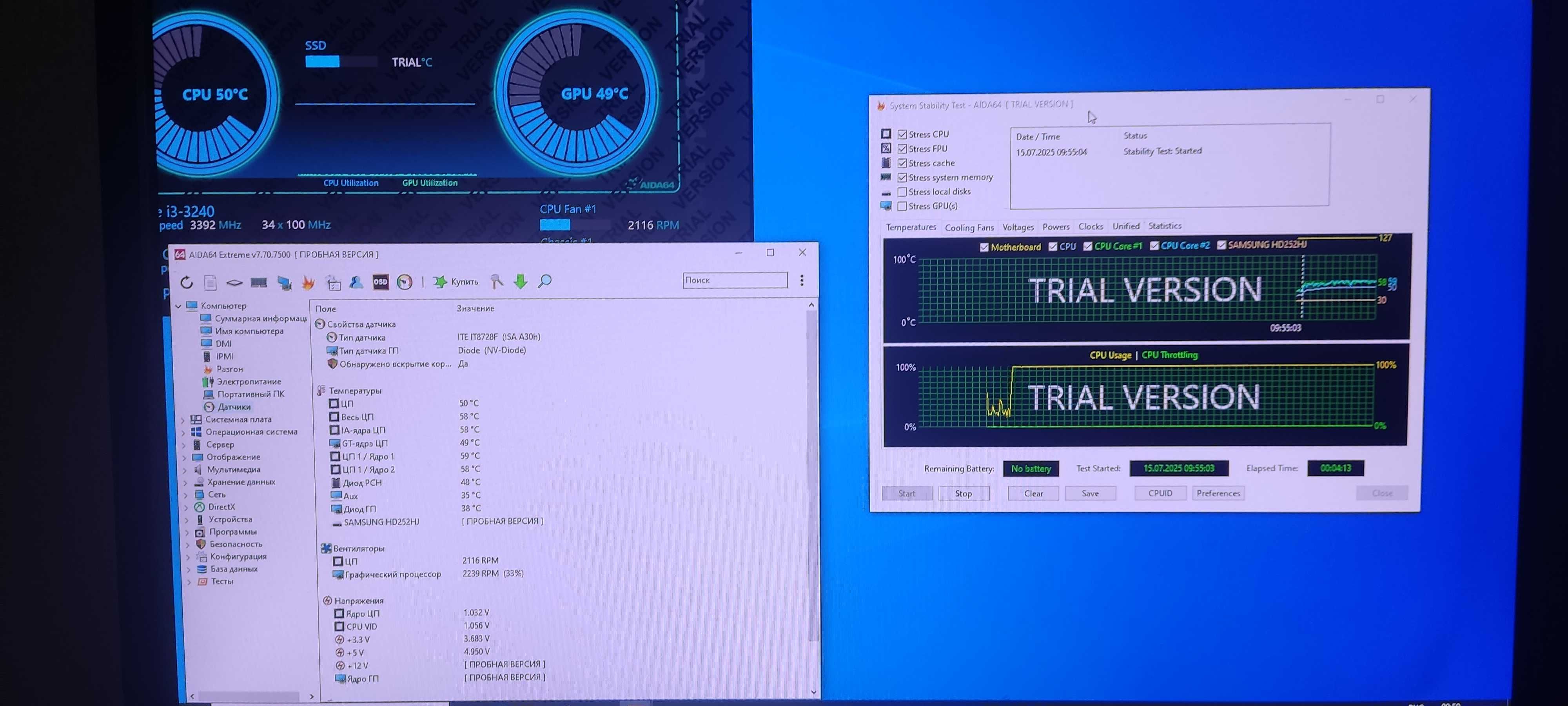Click the AIDA64 Extreme title bar logo
Screen dimensions: 1568x706
pyautogui.click(x=180, y=255)
